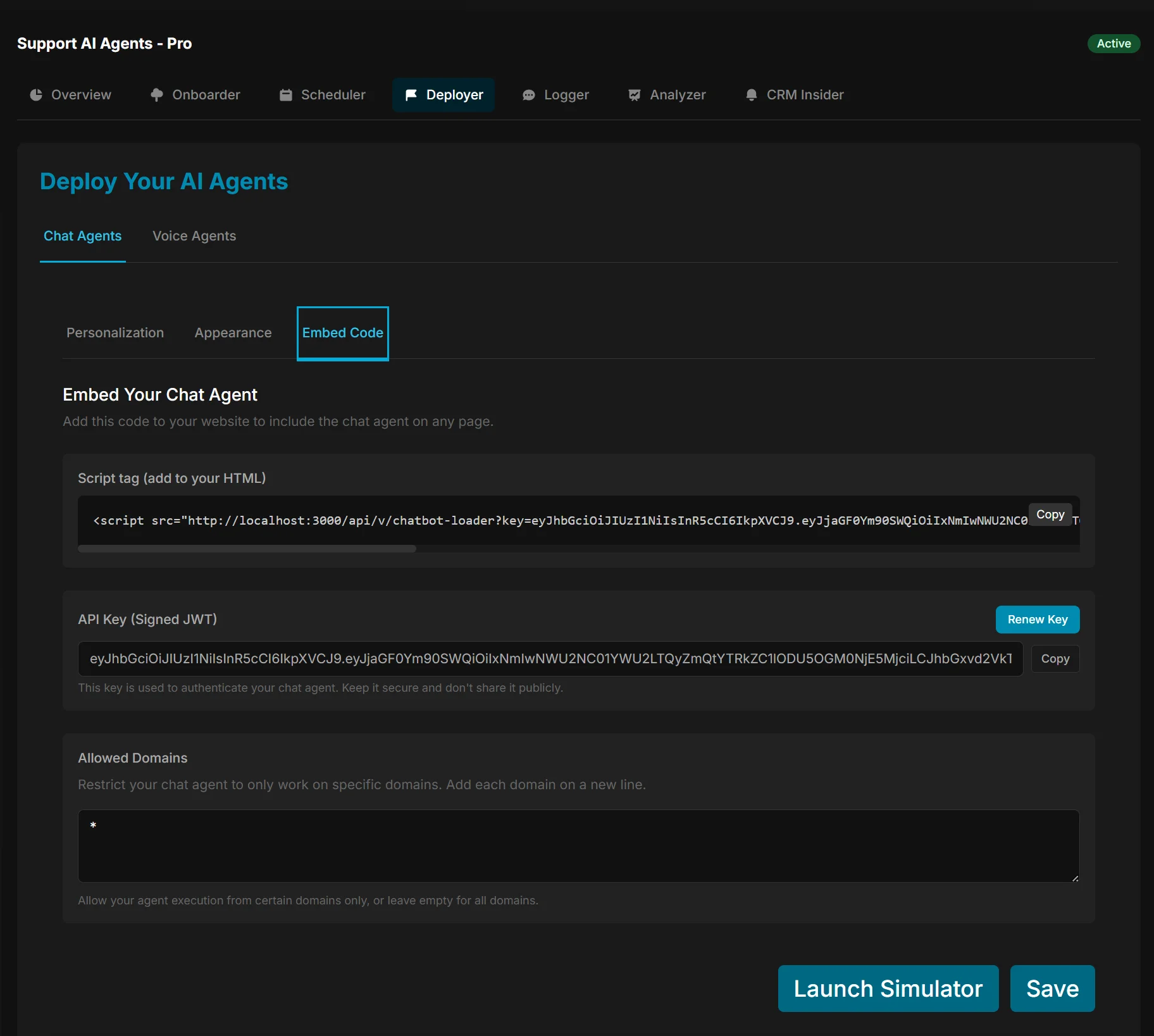Click the Analyzer chart icon
Viewport: 1154px width, 1036px height.
pos(635,95)
